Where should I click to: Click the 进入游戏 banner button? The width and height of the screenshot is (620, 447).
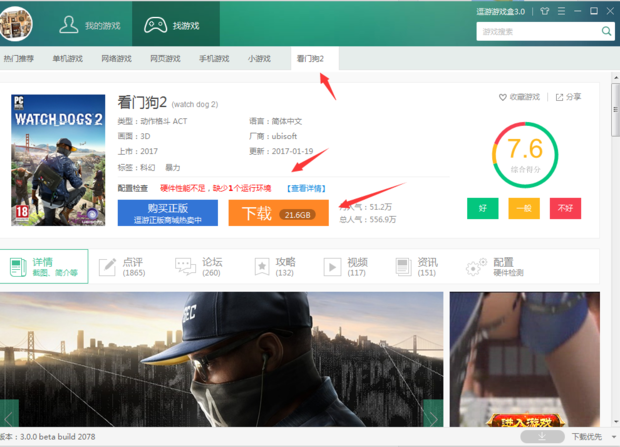click(525, 421)
